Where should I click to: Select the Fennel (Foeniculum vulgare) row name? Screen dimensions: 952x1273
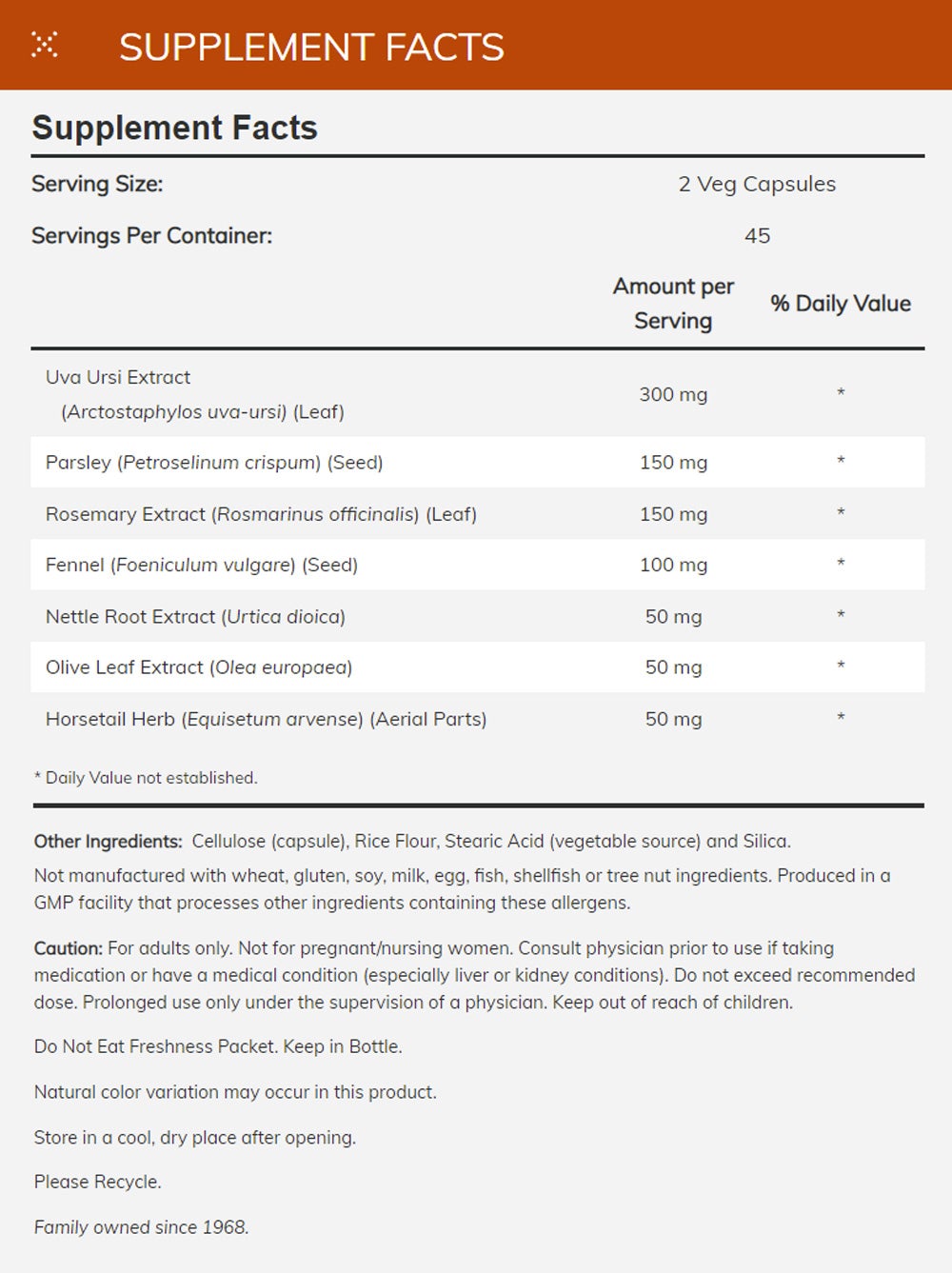click(x=202, y=565)
